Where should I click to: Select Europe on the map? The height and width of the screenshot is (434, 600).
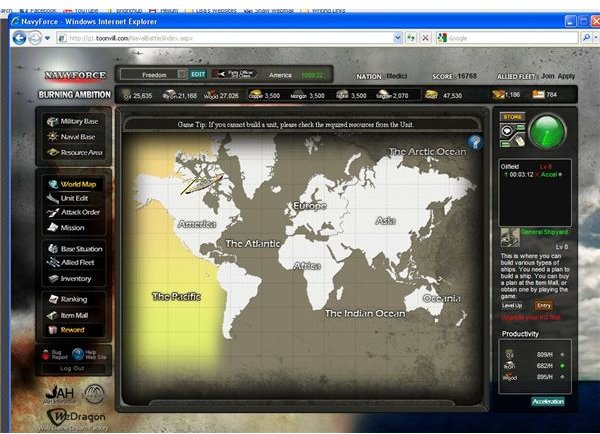pos(310,206)
